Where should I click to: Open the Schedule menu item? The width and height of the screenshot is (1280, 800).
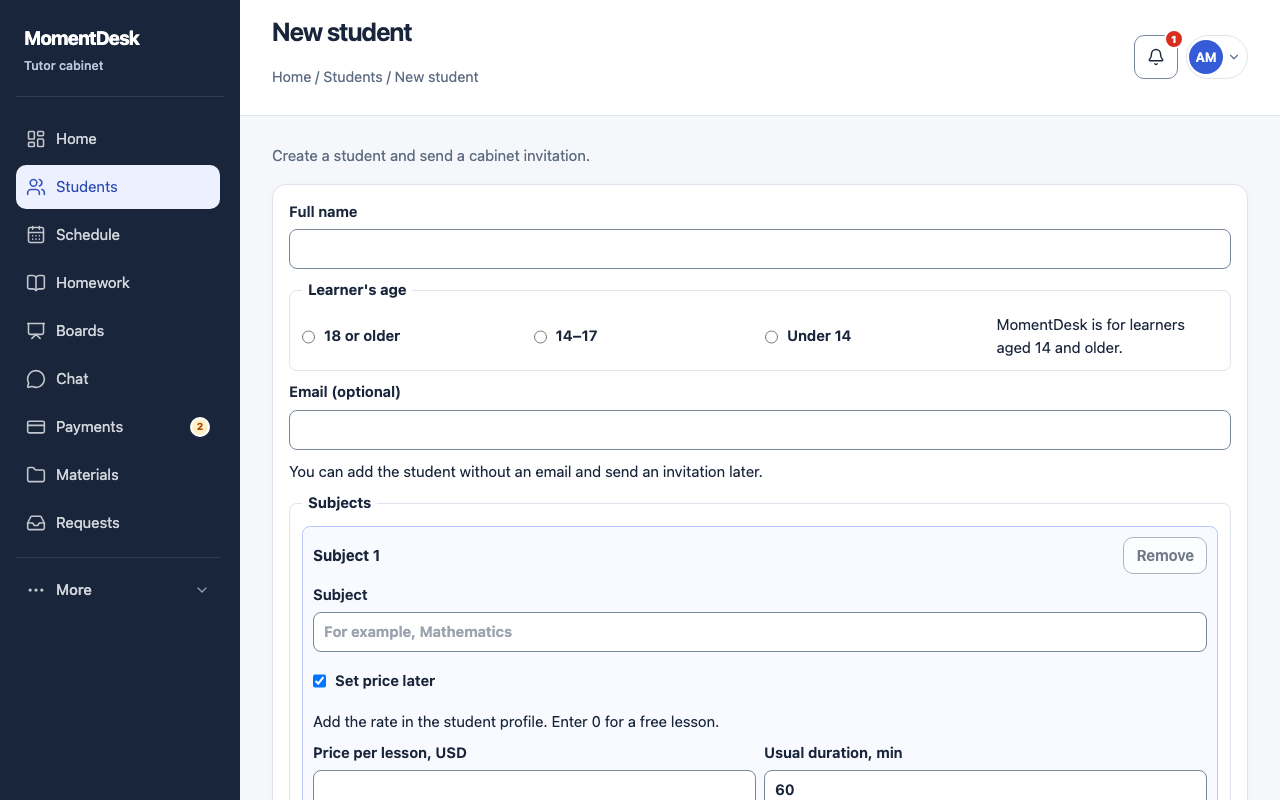(x=118, y=235)
